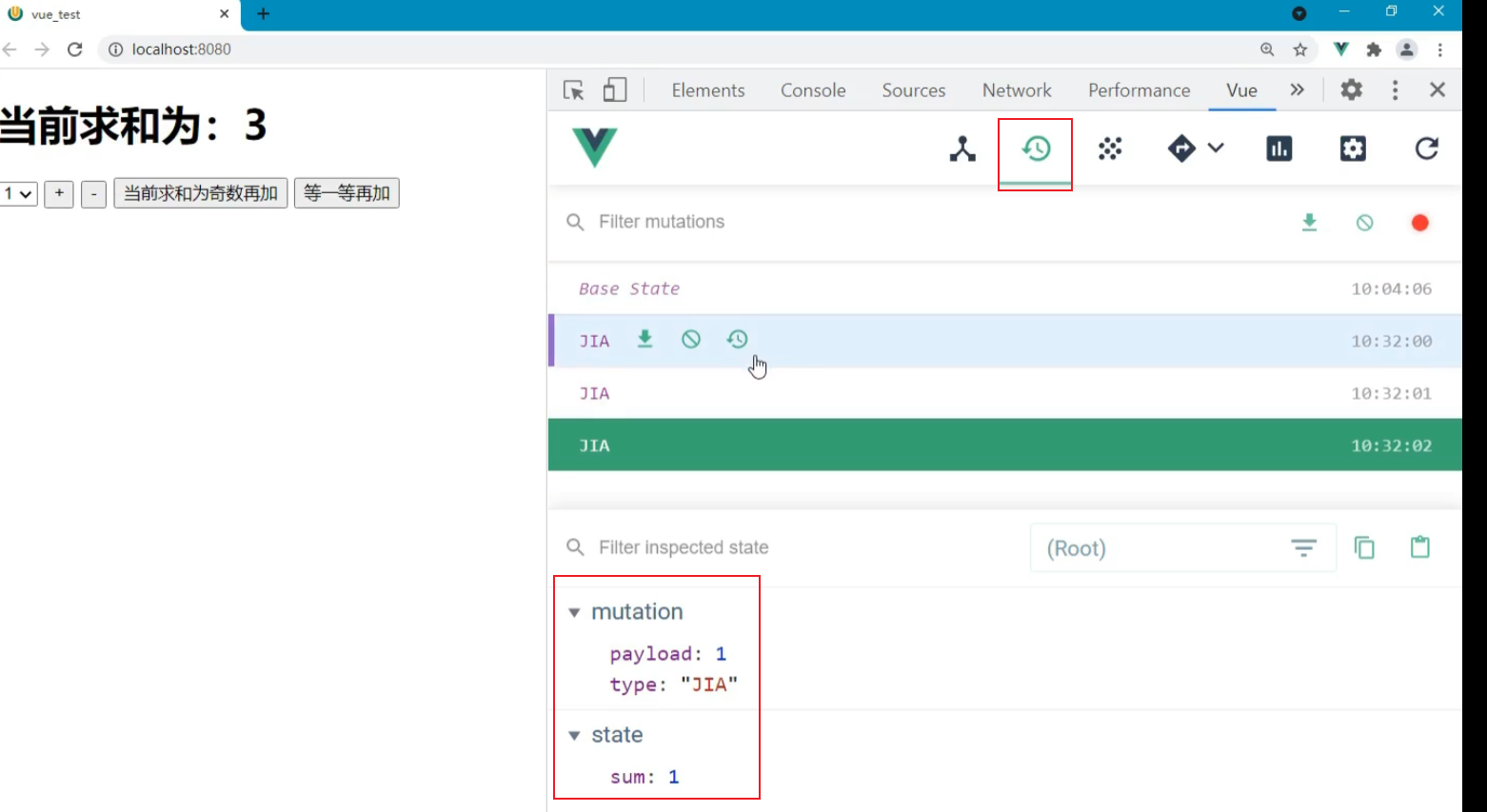The height and width of the screenshot is (812, 1487).
Task: Open the Vue components inspector tab
Action: coord(962,149)
